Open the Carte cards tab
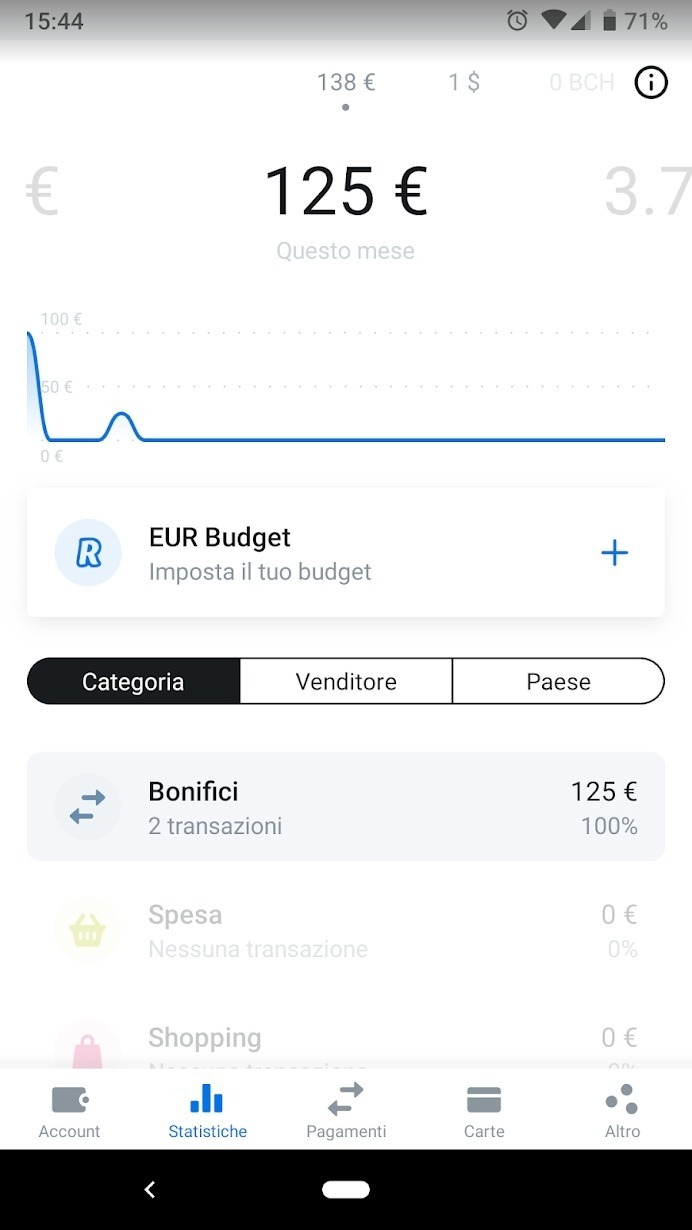 [x=484, y=1112]
